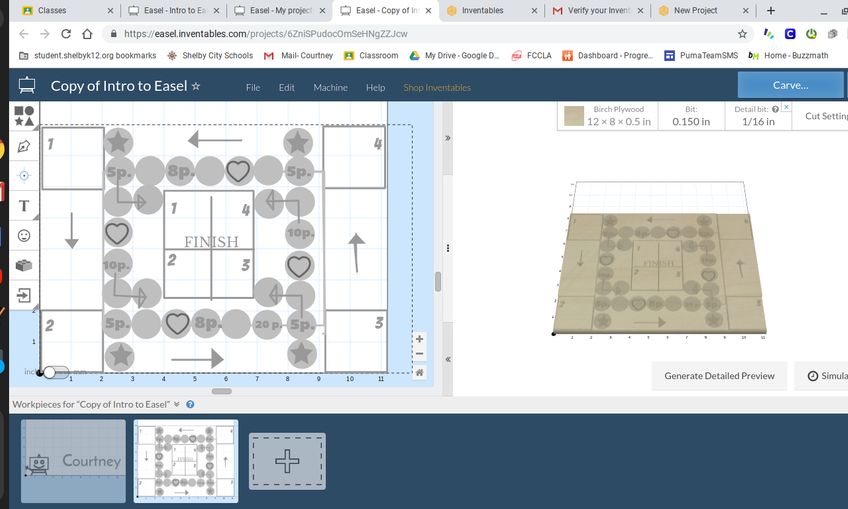Toggle the inch/mm unit switch
This screenshot has height=509, width=848.
tap(55, 372)
